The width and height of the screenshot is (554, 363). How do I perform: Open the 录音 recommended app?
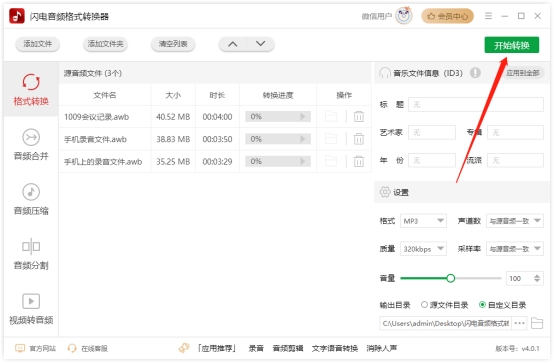tap(256, 348)
